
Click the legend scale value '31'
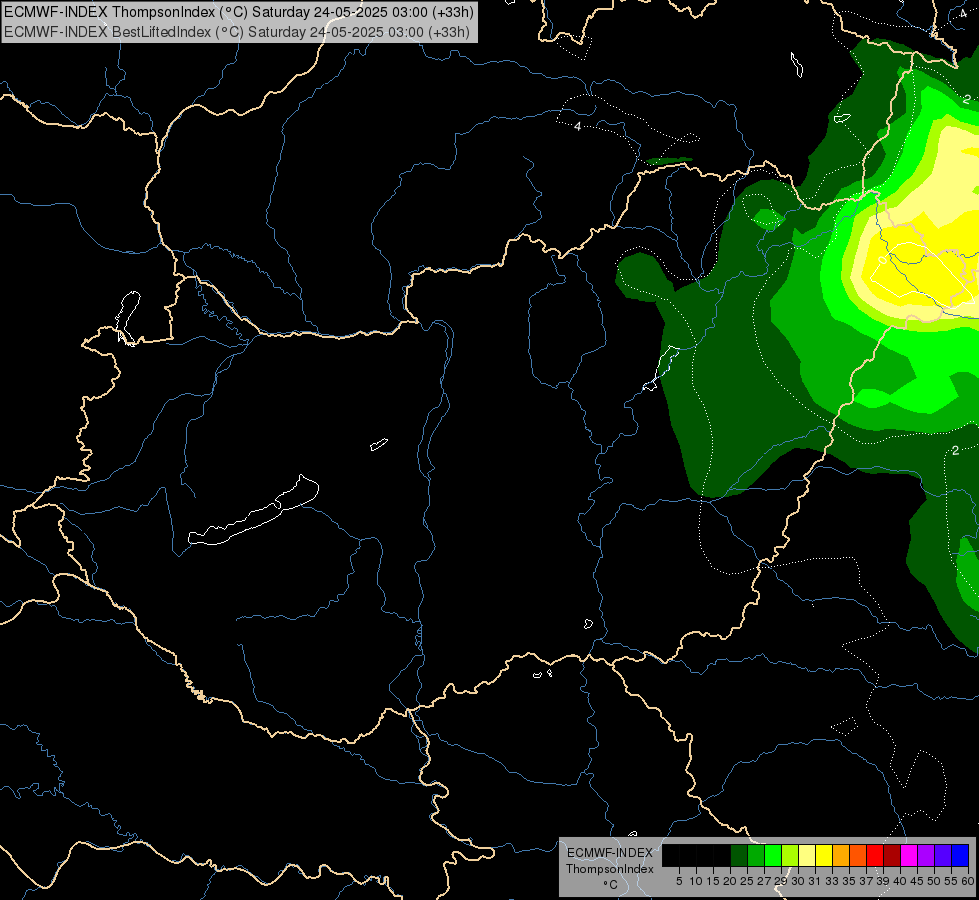(815, 881)
